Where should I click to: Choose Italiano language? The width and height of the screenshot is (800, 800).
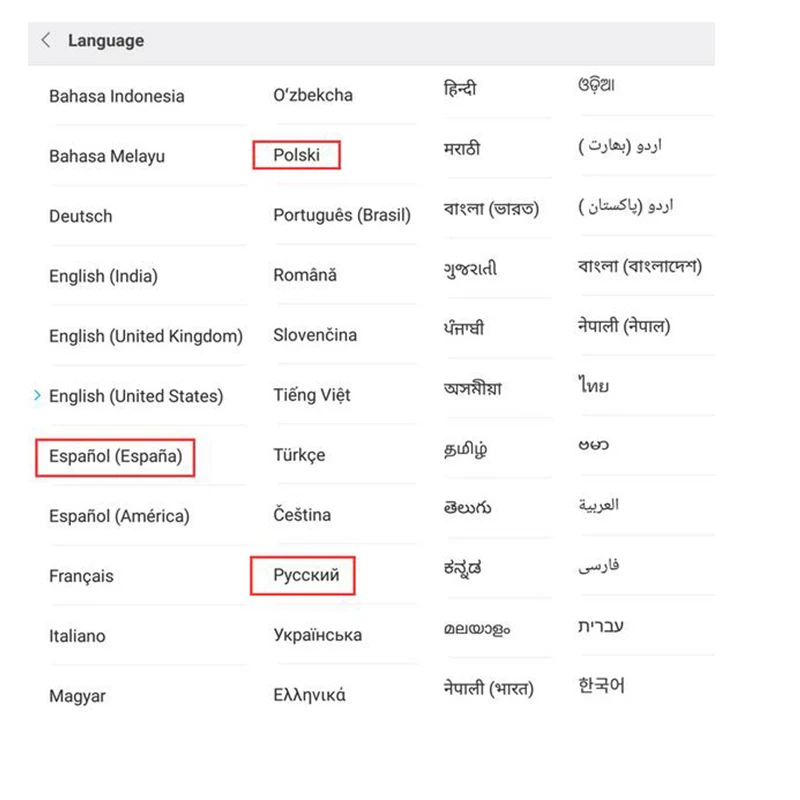[77, 636]
